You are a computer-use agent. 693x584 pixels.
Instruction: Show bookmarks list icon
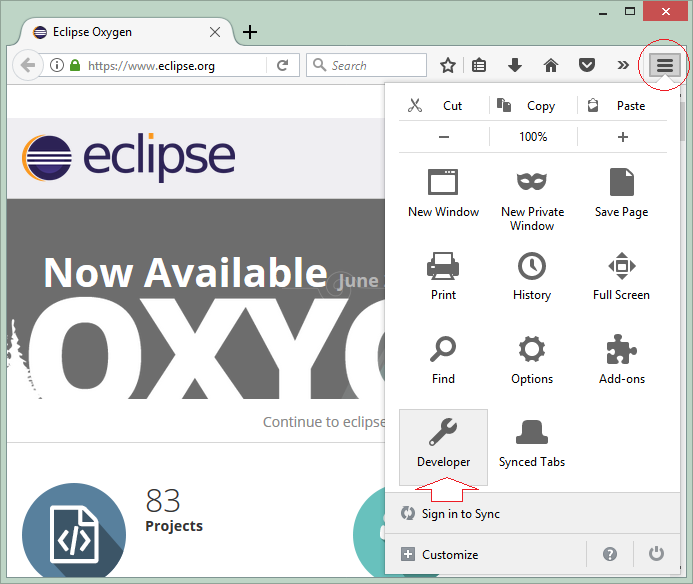[479, 65]
